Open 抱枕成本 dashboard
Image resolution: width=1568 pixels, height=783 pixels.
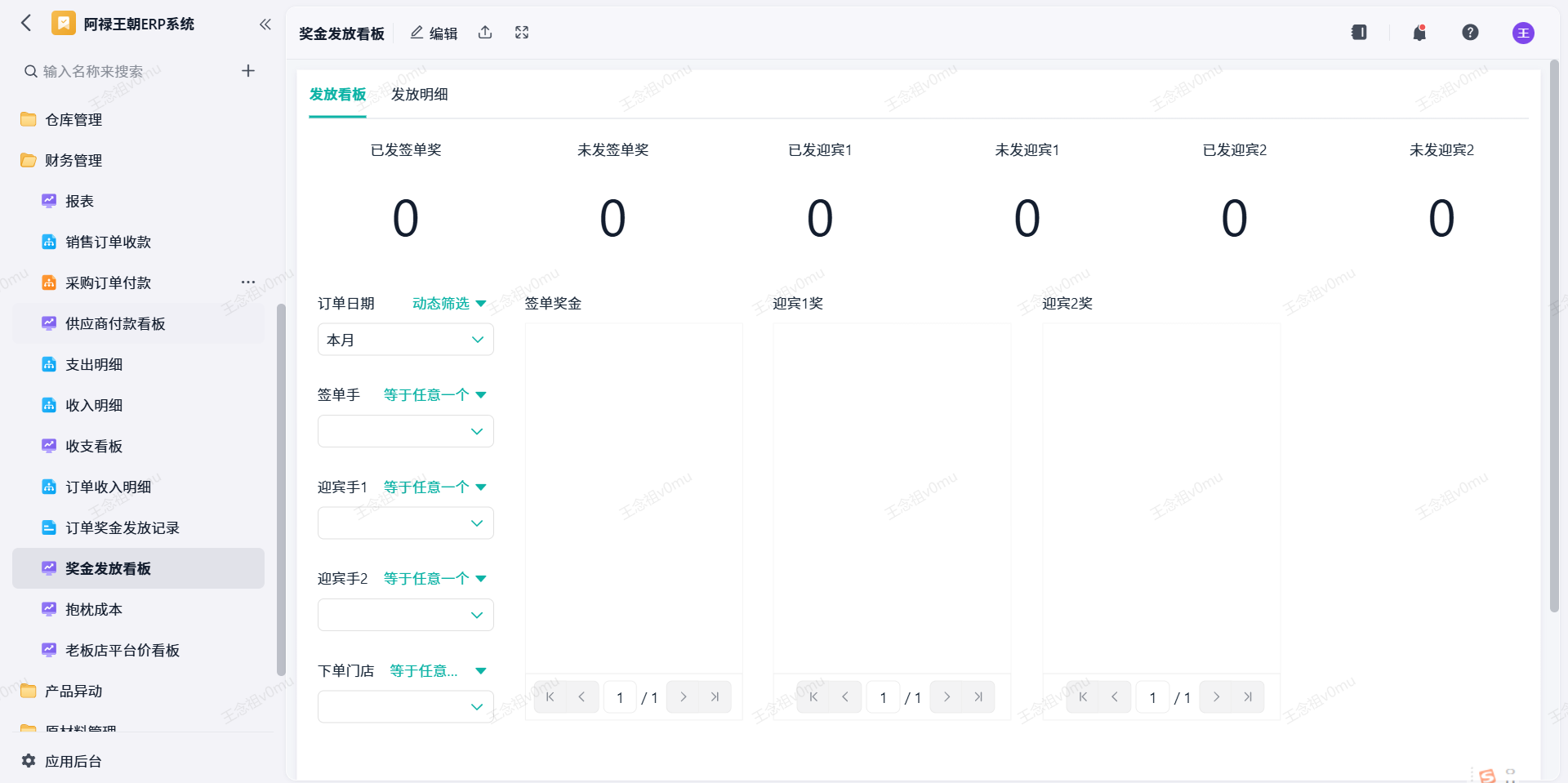coord(138,609)
